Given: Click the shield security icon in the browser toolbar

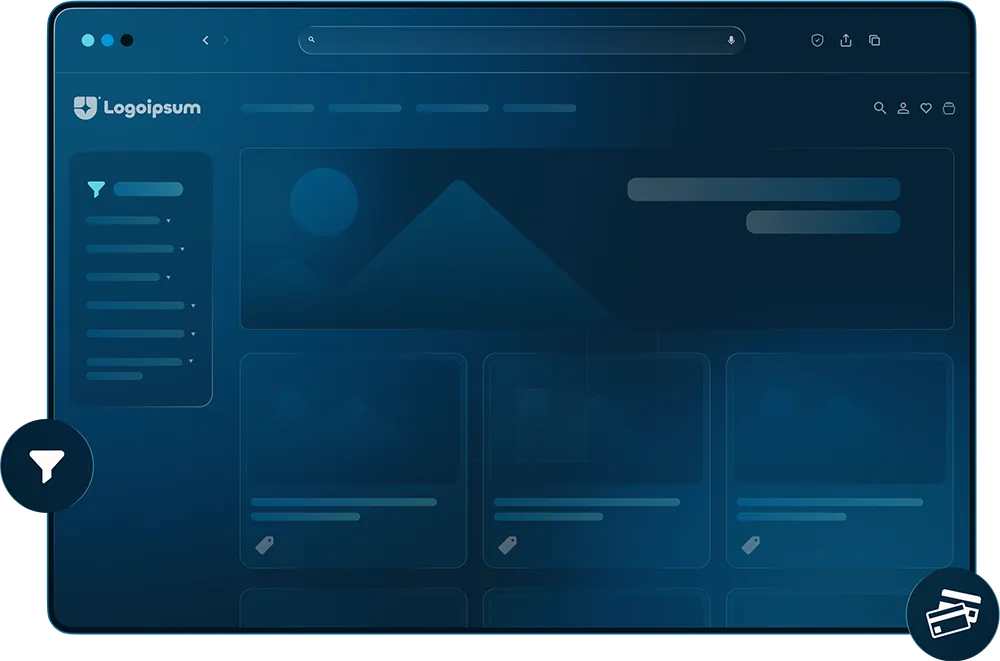Looking at the screenshot, I should (817, 40).
